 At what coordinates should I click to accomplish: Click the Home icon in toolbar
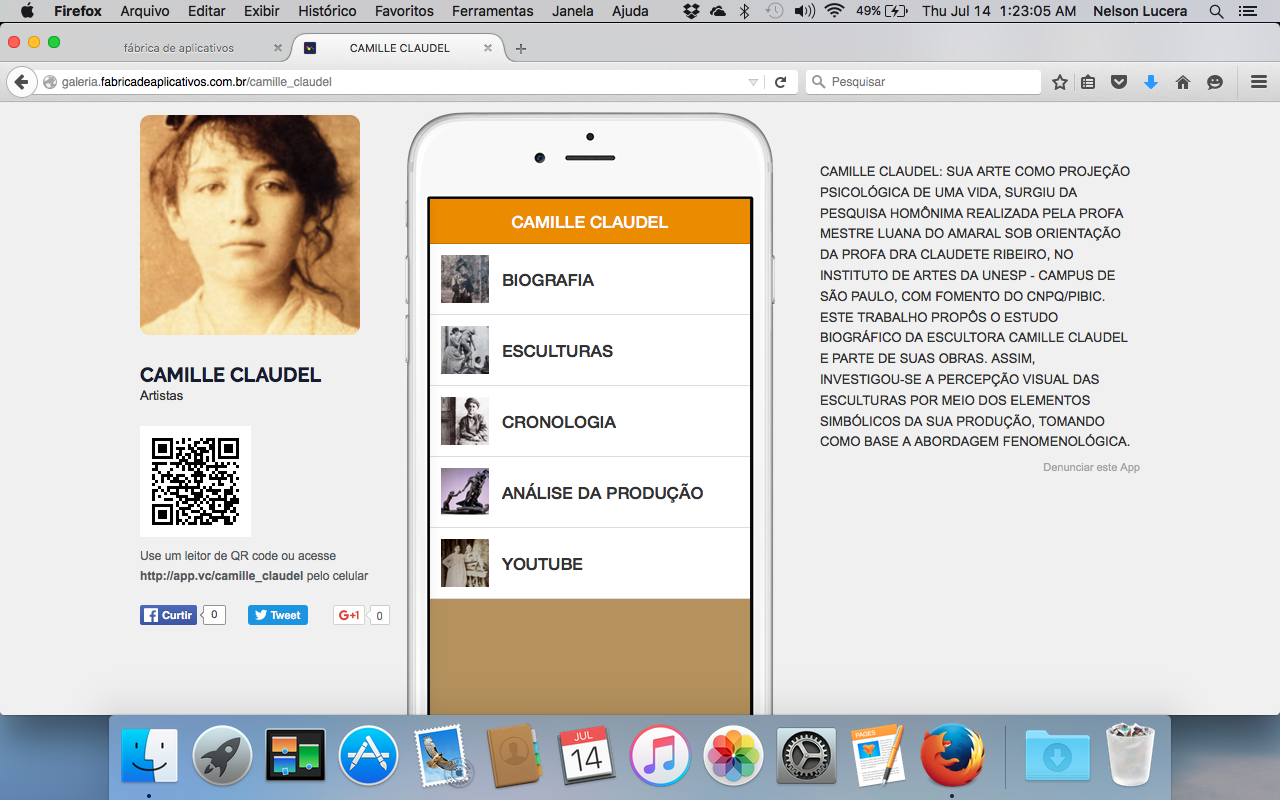(1183, 82)
